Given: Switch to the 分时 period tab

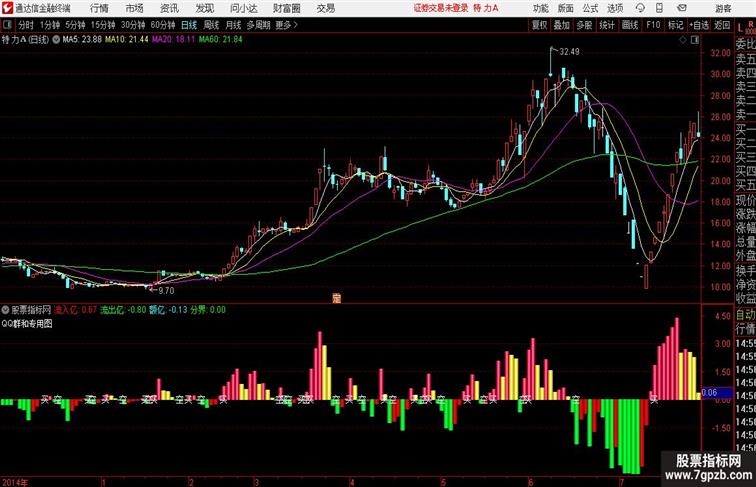Looking at the screenshot, I should tap(26, 25).
